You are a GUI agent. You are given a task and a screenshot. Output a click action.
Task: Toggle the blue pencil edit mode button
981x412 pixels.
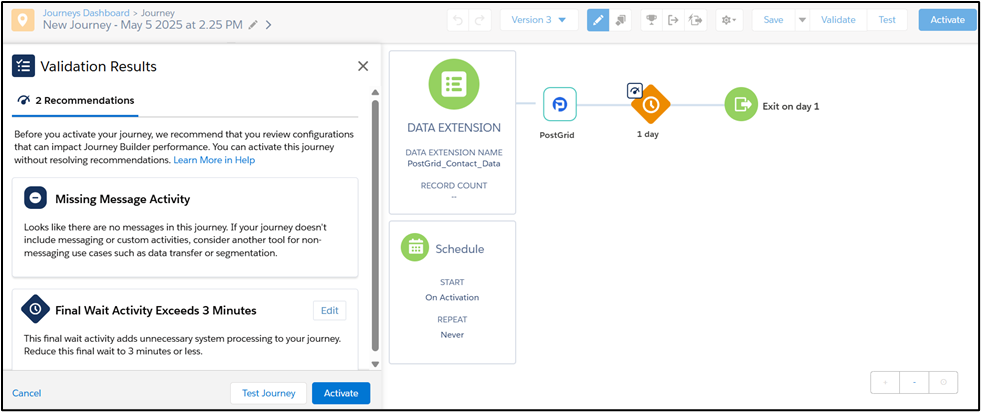[598, 20]
